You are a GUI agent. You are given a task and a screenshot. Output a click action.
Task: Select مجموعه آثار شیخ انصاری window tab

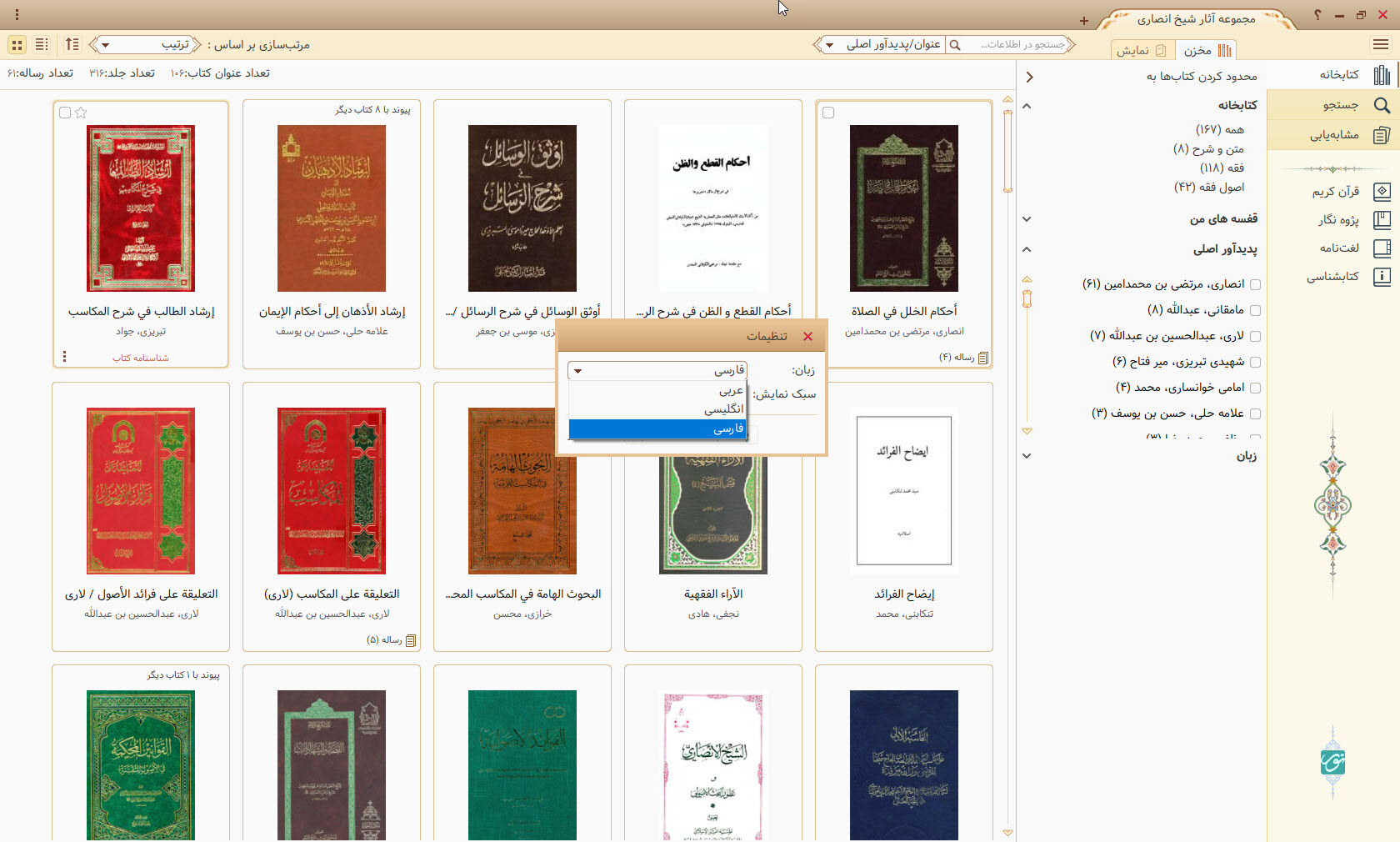tap(1197, 18)
